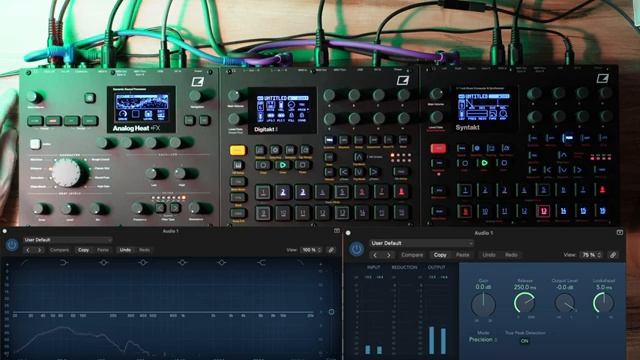Open the EQ window User Default preset menu
The height and width of the screenshot is (360, 640).
68,240
